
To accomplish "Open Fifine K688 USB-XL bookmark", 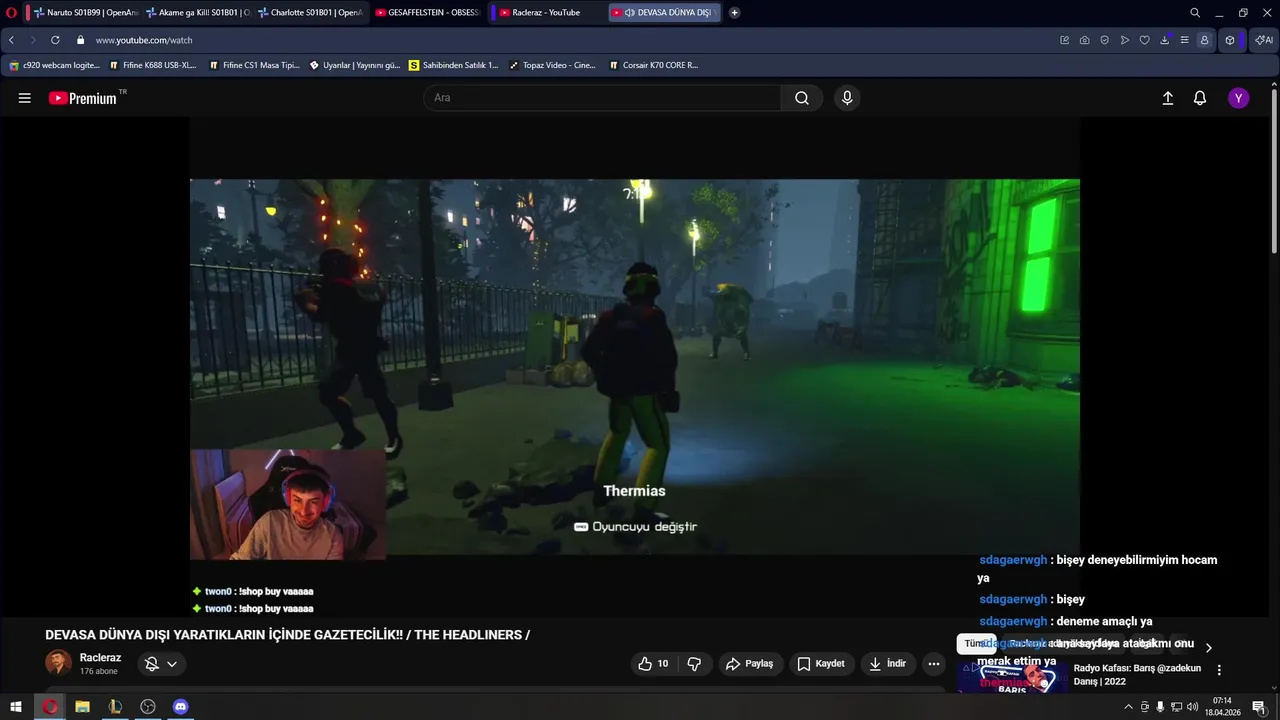I will (153, 65).
